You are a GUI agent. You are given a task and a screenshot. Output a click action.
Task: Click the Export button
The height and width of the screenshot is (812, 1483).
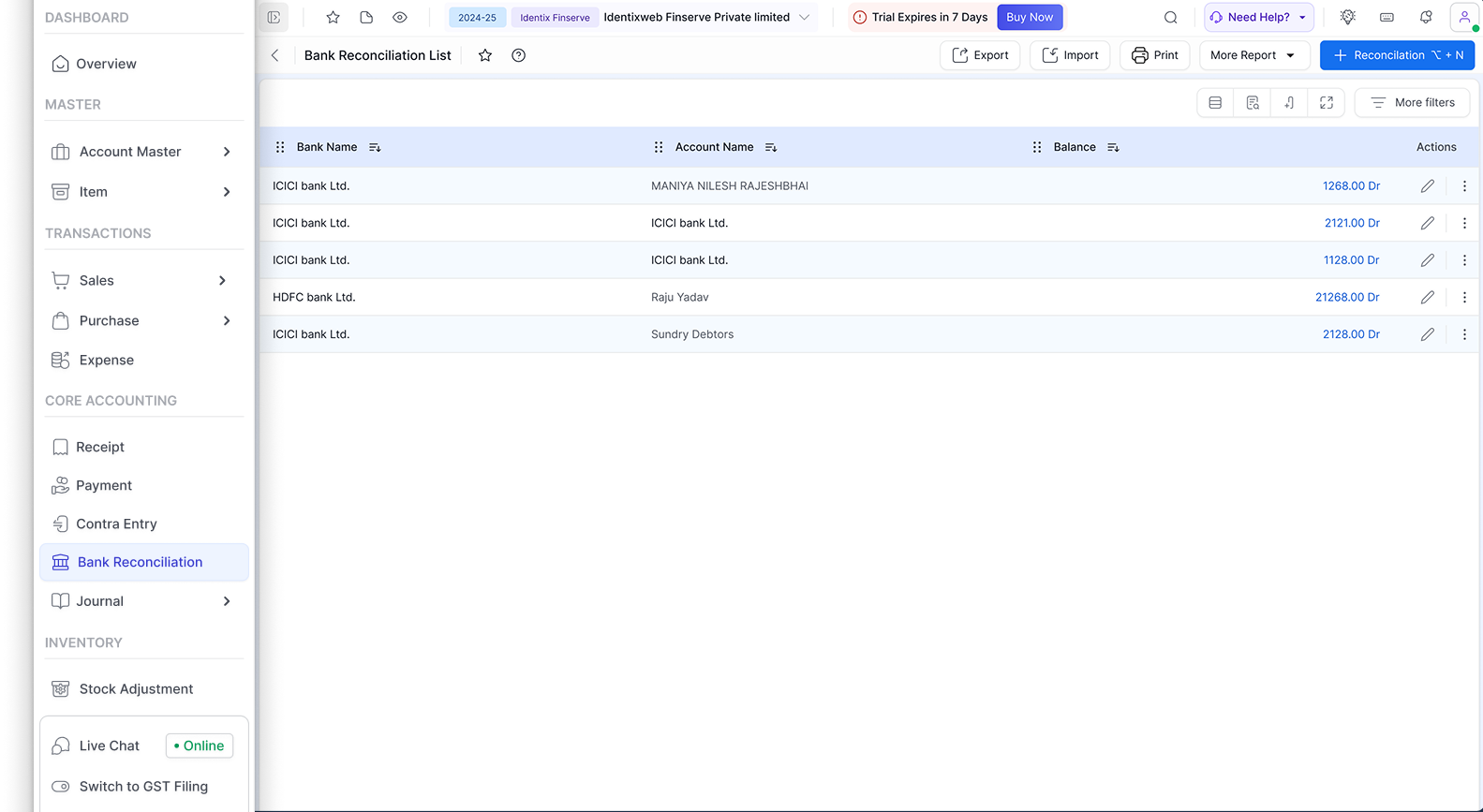pos(980,55)
